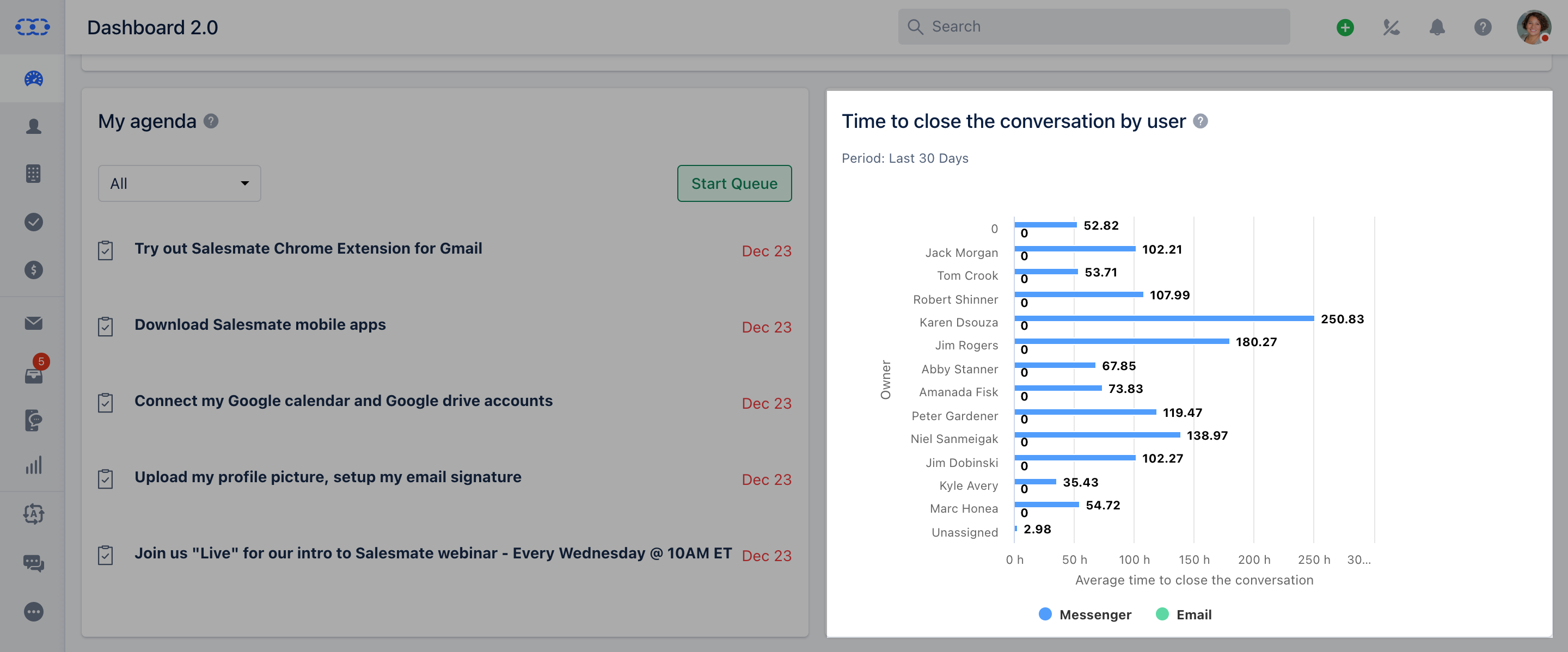Open Reports bar chart icon in sidebar
The height and width of the screenshot is (652, 1568).
pos(33,465)
